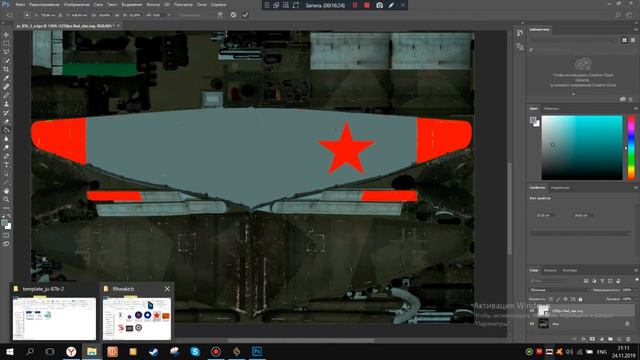Select the Gradient tool

click(x=6, y=130)
